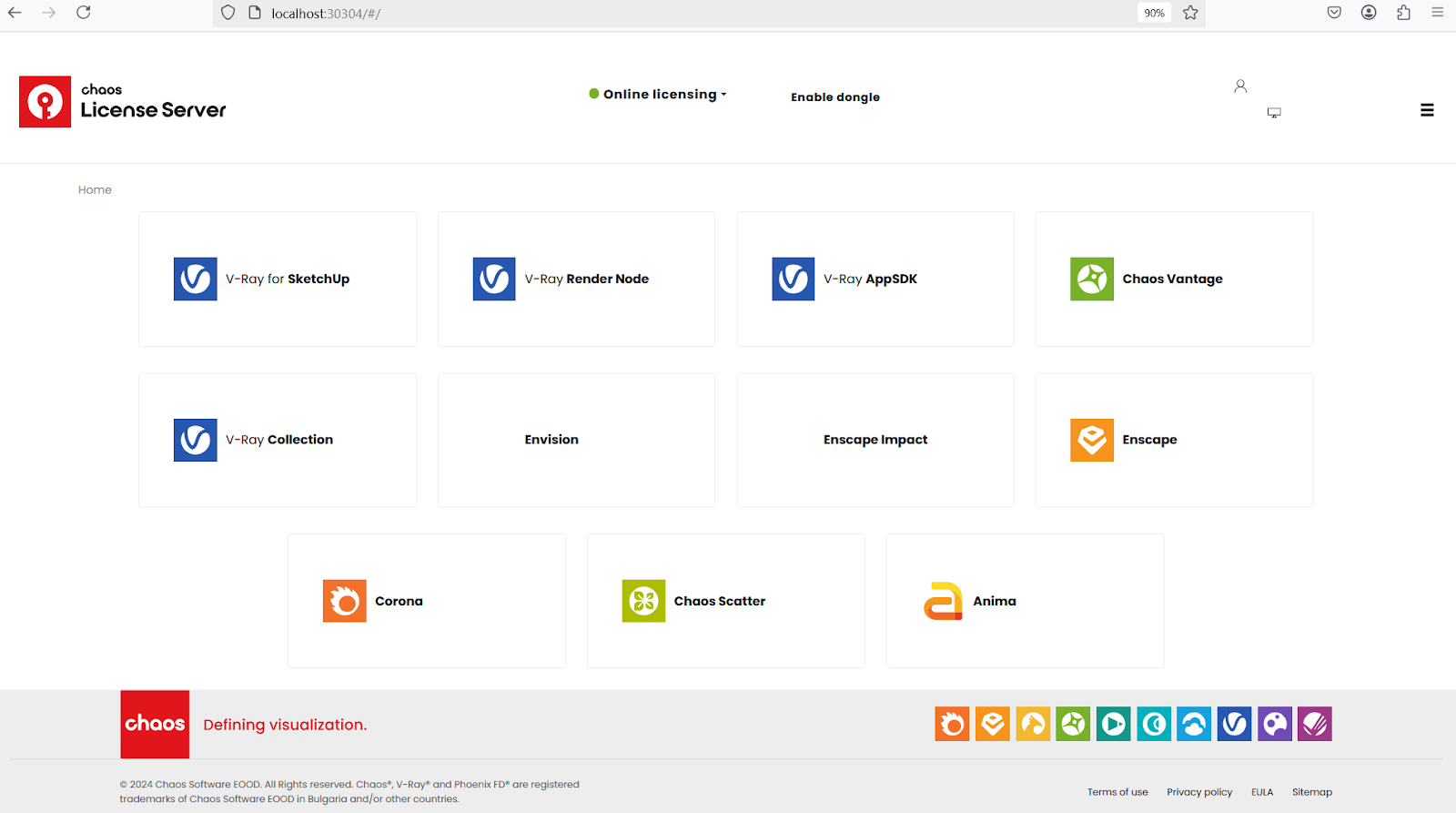Image resolution: width=1456 pixels, height=813 pixels.
Task: Click the purple palette icon in footer
Action: [1274, 724]
